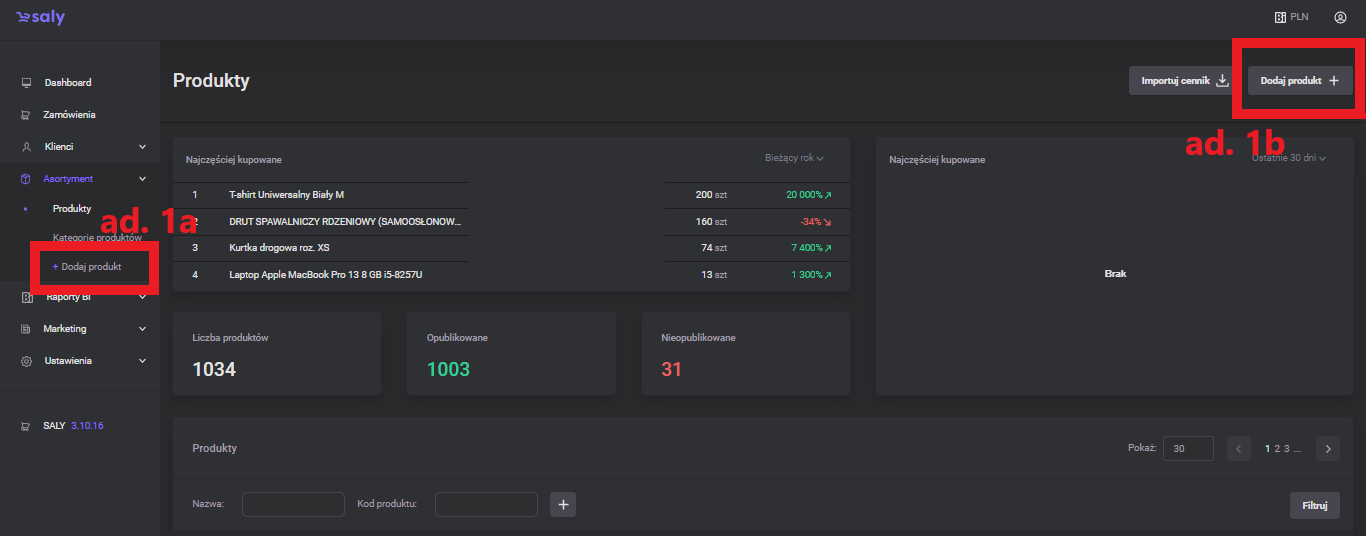This screenshot has width=1366, height=536.
Task: Open the Ostatnie 30 dni dropdown
Action: pos(1288,158)
